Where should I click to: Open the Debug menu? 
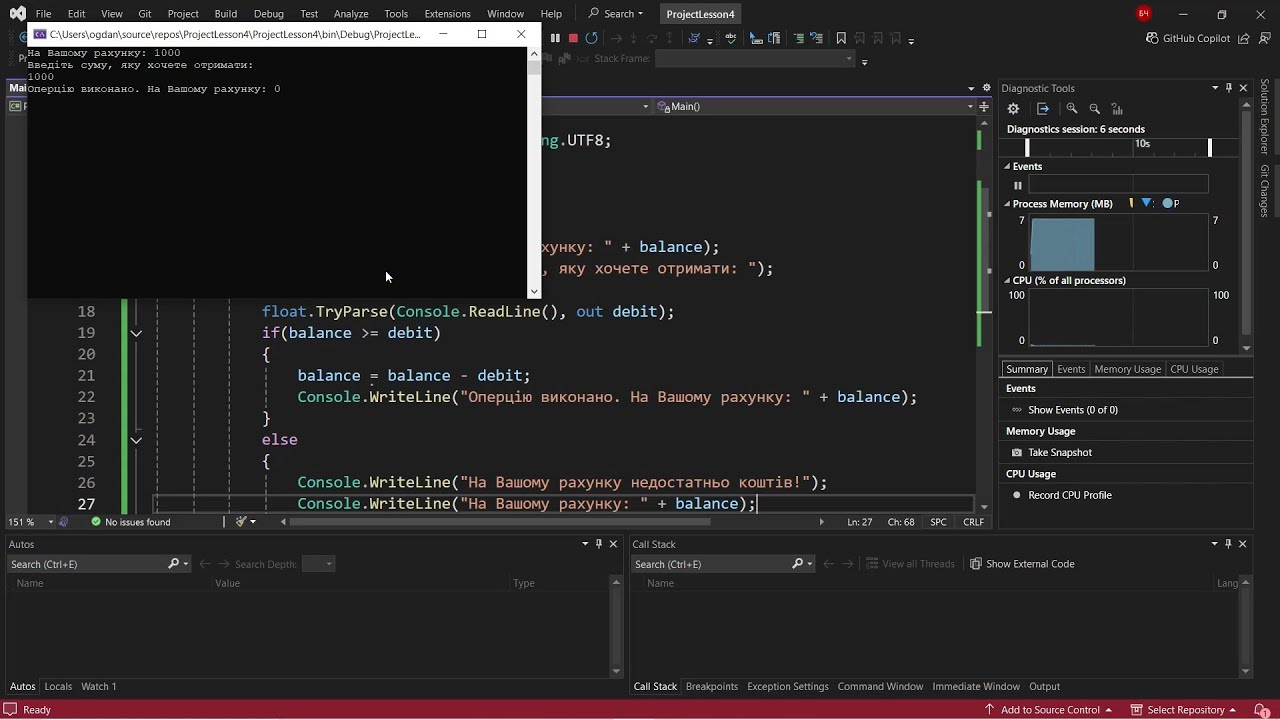pyautogui.click(x=268, y=14)
